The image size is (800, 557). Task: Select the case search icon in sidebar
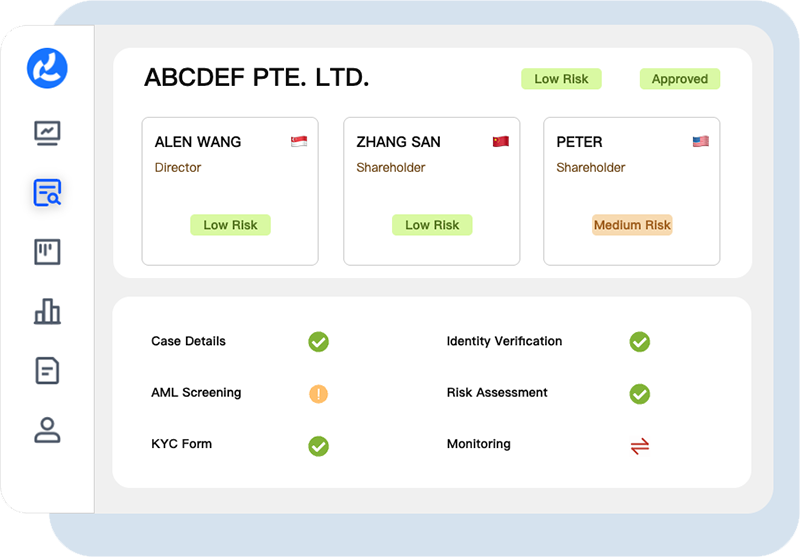(47, 192)
